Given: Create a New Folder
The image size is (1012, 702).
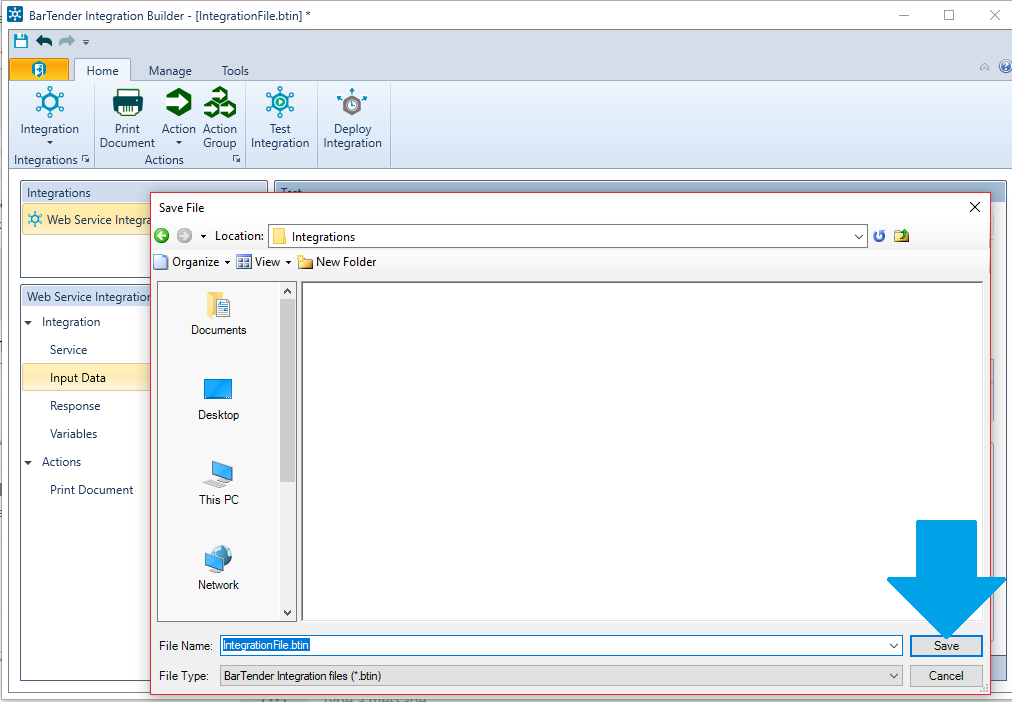Looking at the screenshot, I should click(337, 262).
